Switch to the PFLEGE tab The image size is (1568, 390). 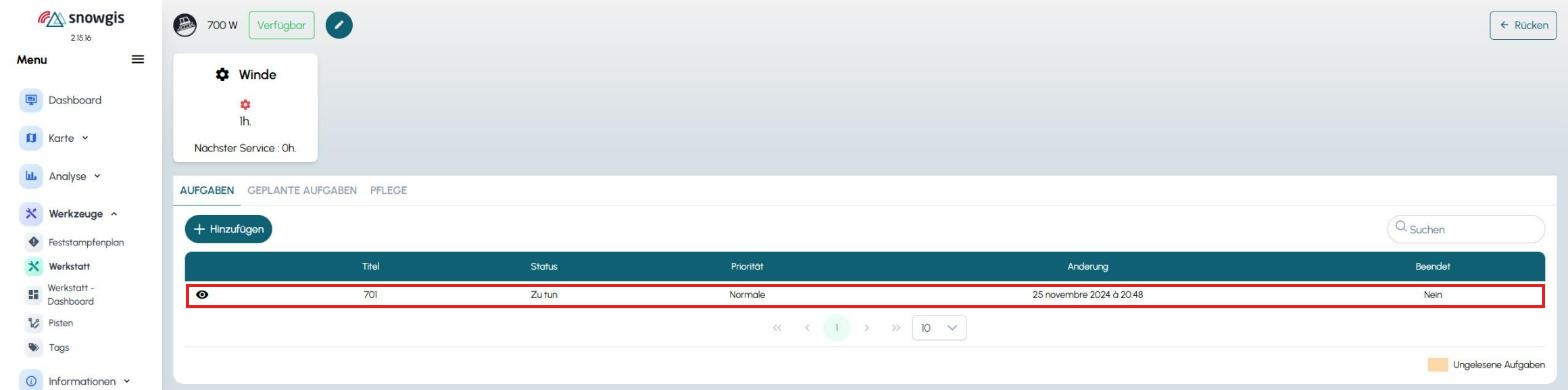point(388,190)
